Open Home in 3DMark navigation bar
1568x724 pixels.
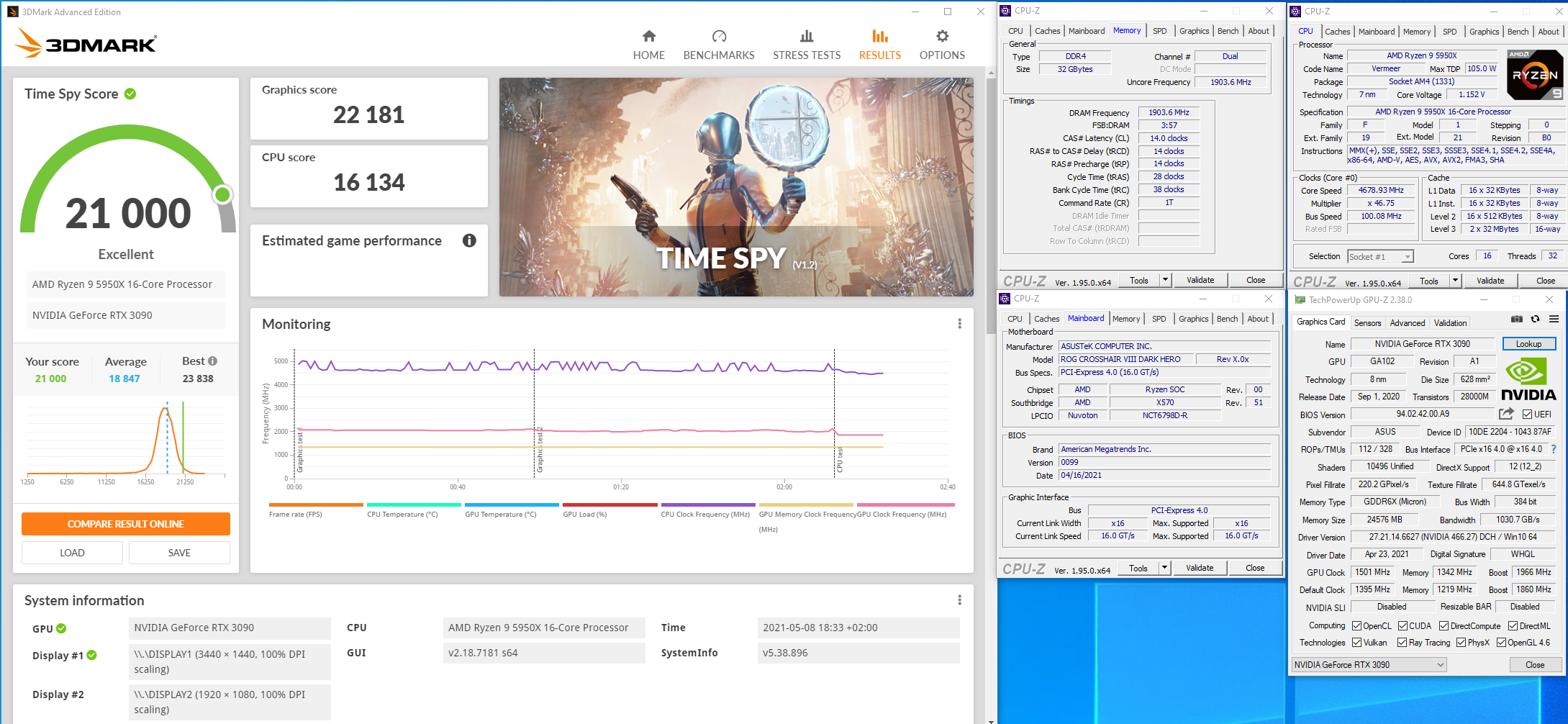coord(648,45)
